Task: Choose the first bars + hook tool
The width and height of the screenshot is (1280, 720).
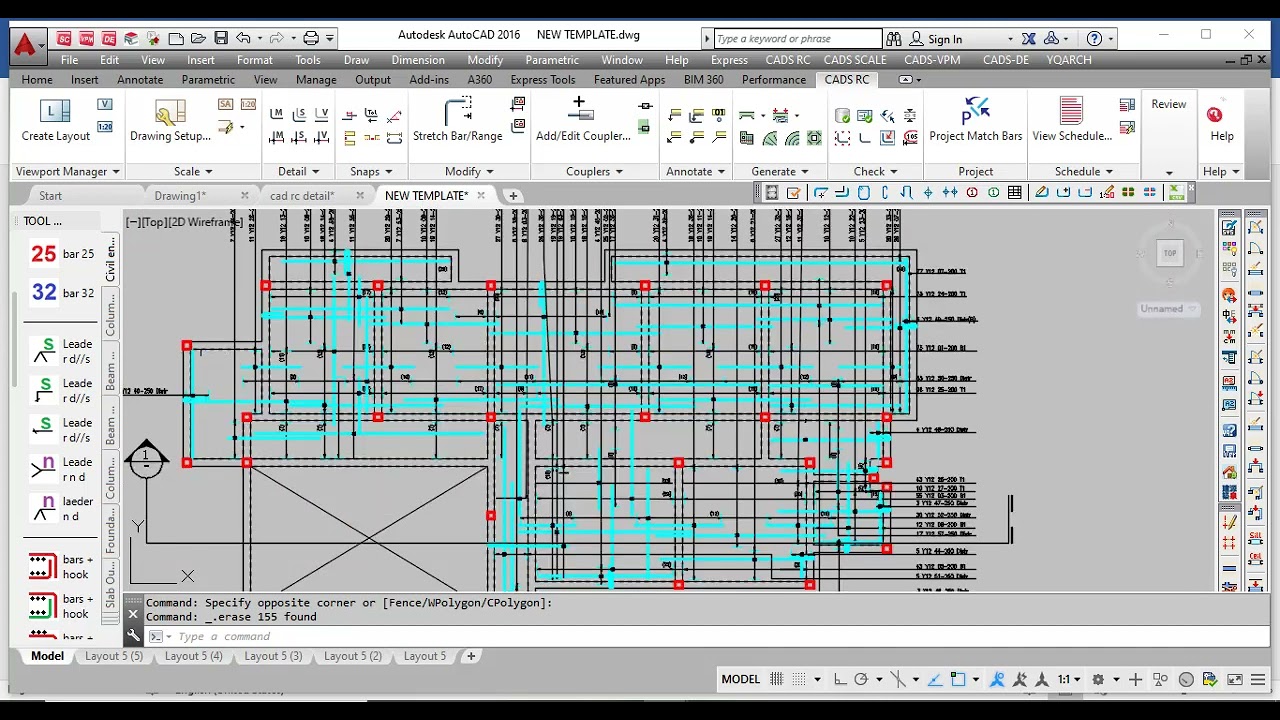Action: 62,567
